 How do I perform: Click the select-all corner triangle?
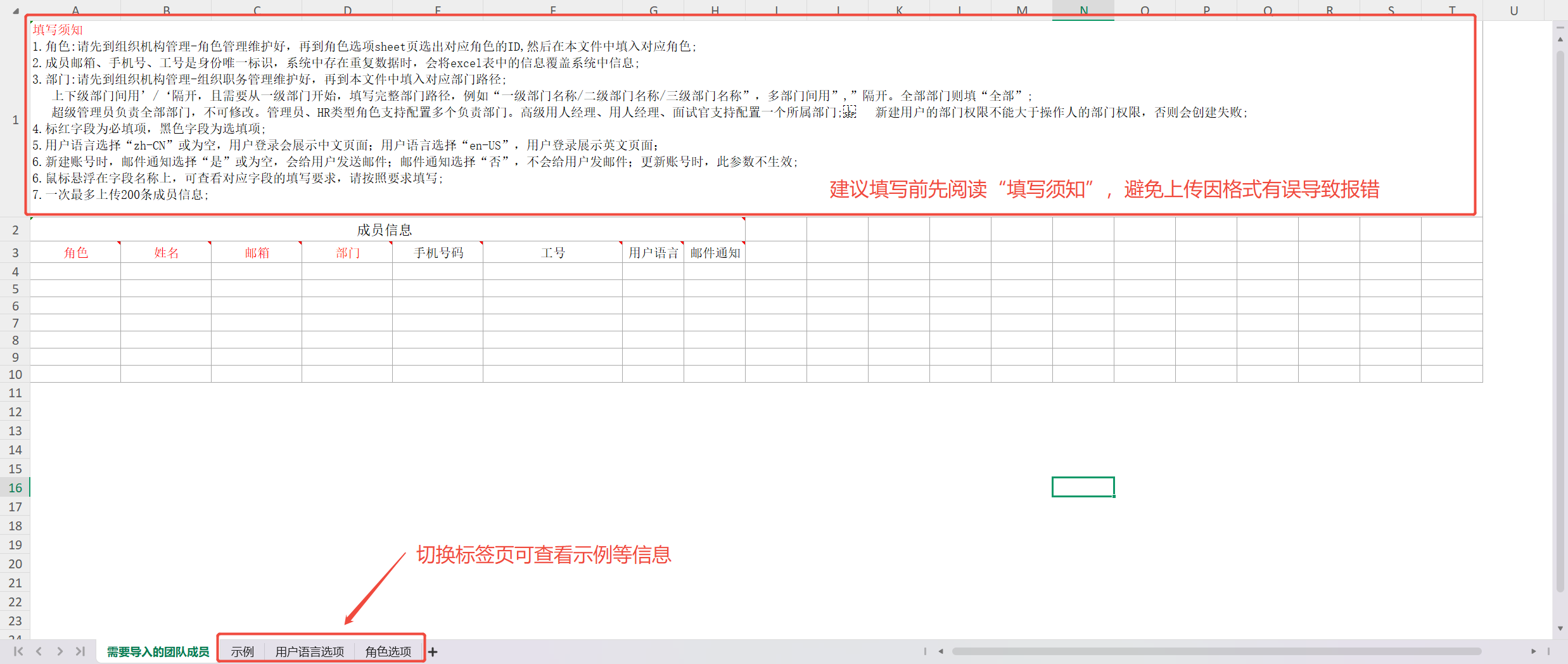point(15,11)
